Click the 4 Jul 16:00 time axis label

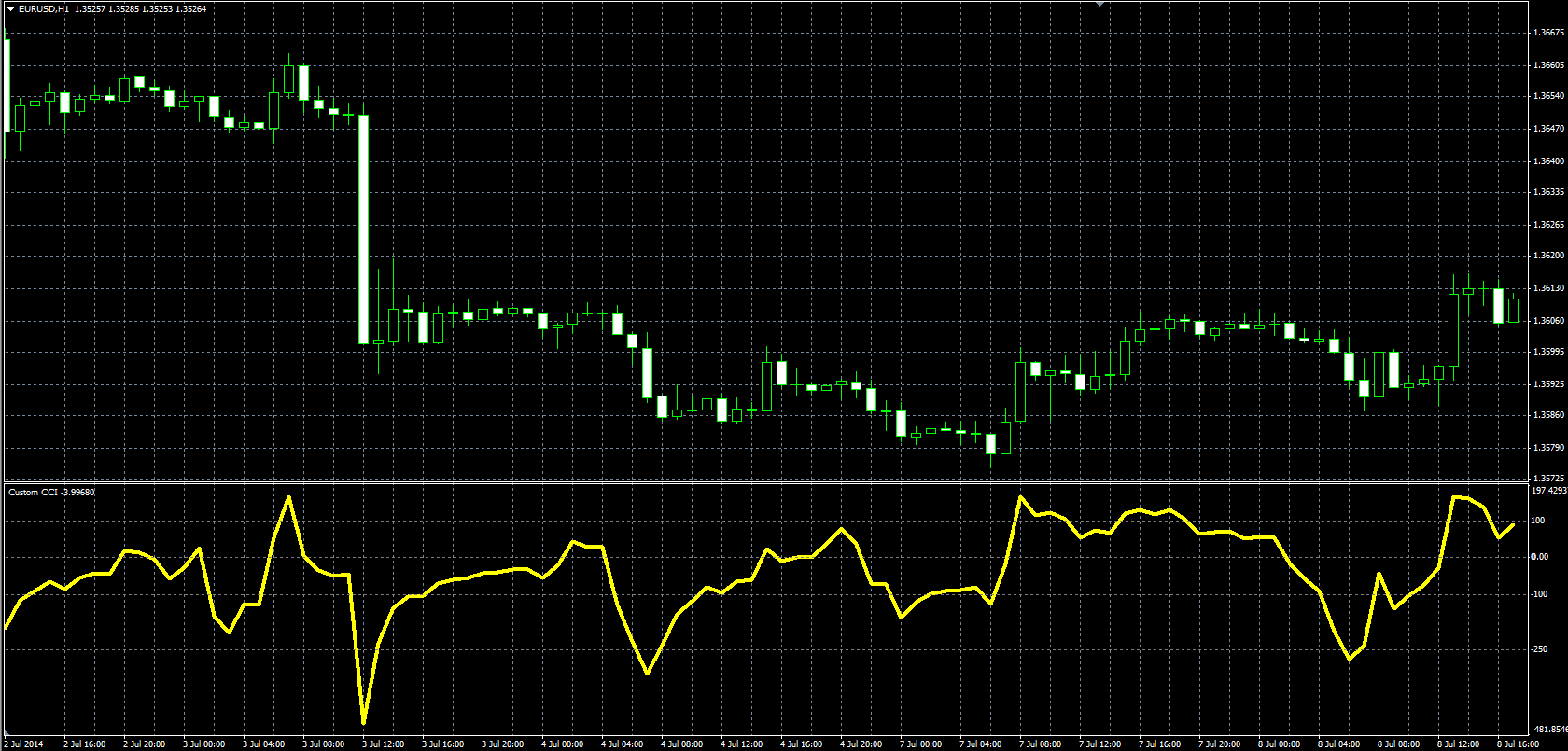[x=801, y=744]
